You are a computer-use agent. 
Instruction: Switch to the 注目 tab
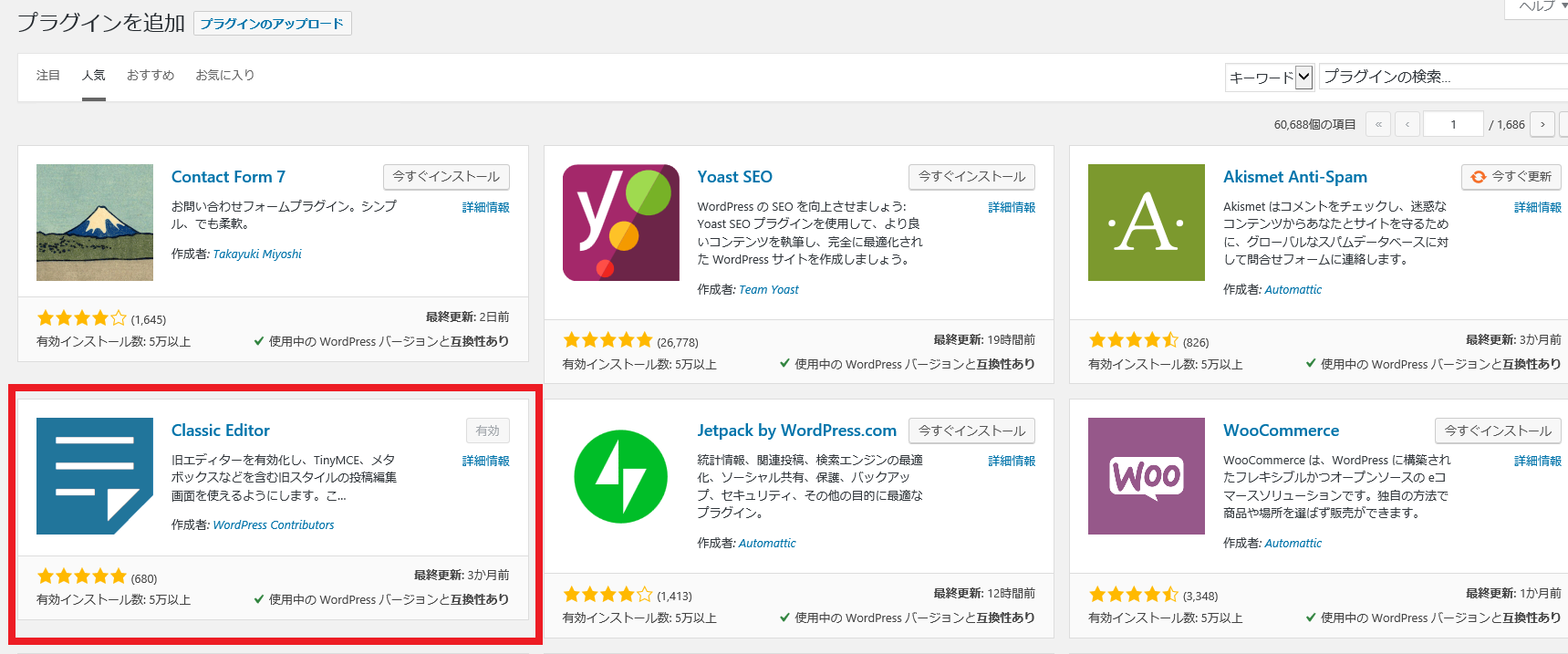[48, 76]
